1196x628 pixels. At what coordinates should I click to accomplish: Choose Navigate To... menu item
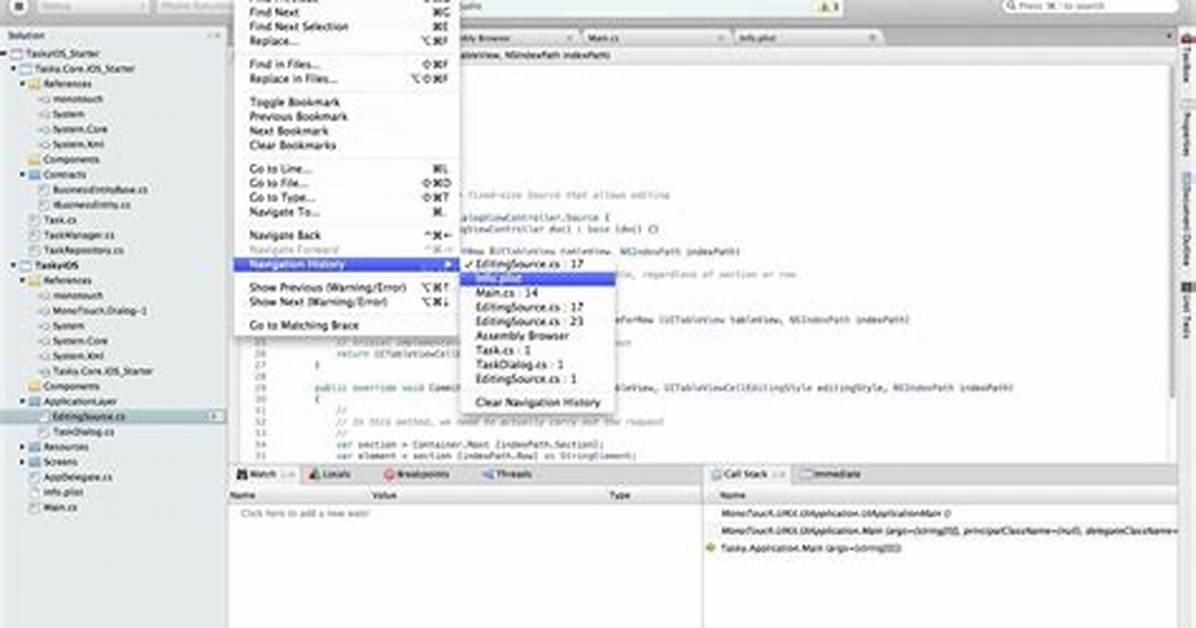[349, 212]
